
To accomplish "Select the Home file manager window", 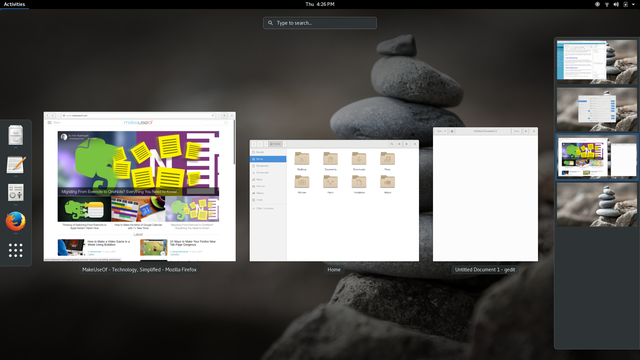I will [x=334, y=200].
